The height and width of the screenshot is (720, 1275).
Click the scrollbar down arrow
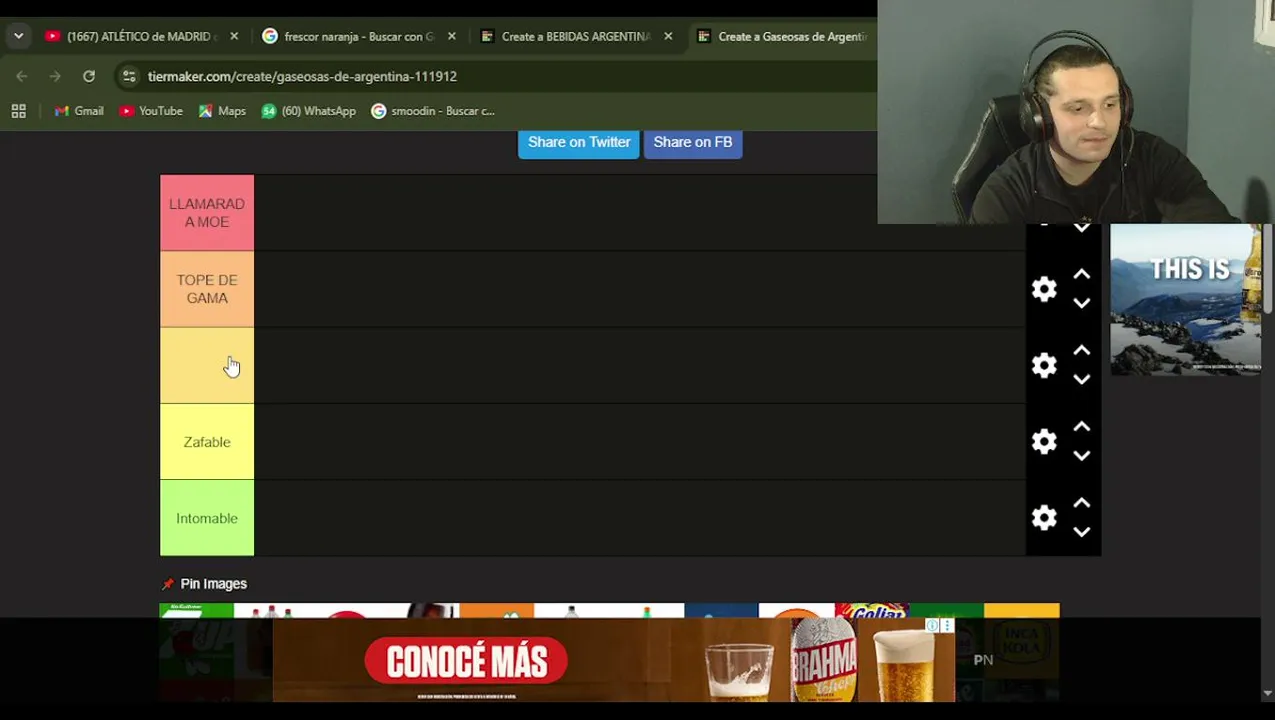pyautogui.click(x=1268, y=693)
